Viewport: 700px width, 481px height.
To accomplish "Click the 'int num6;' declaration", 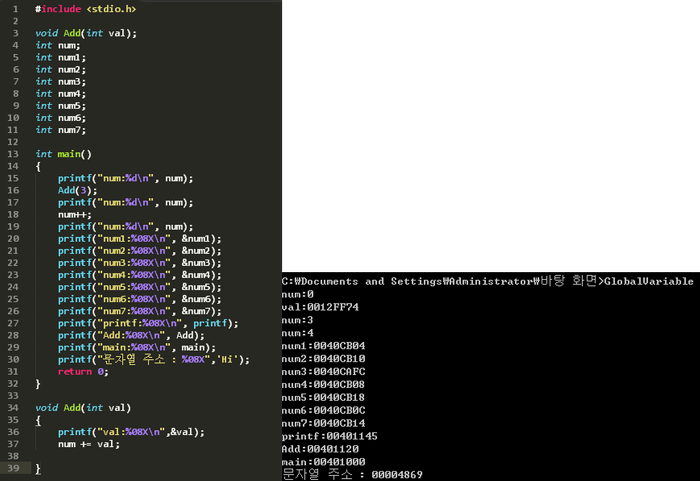I will [61, 117].
